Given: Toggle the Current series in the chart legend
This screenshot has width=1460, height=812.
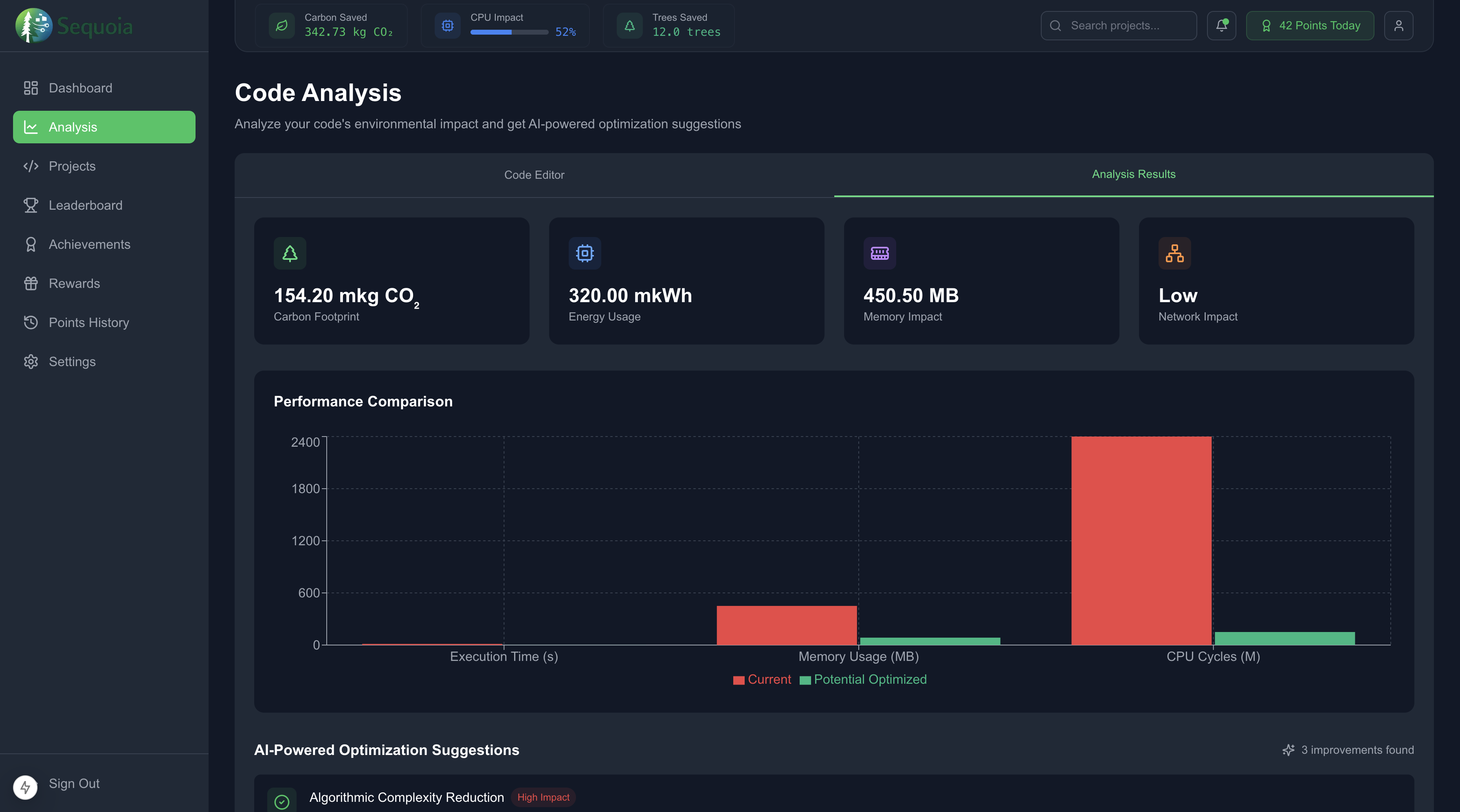Looking at the screenshot, I should point(762,679).
